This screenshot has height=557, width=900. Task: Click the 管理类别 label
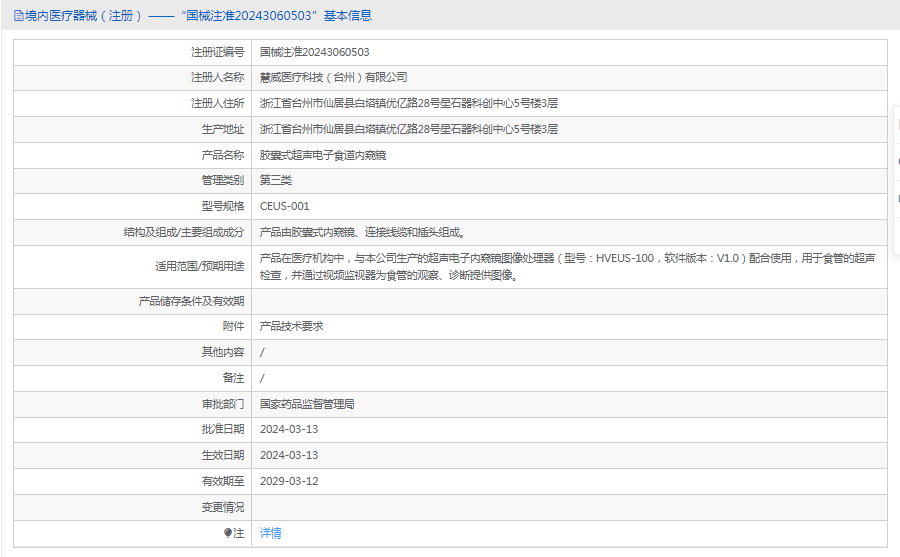click(x=223, y=180)
